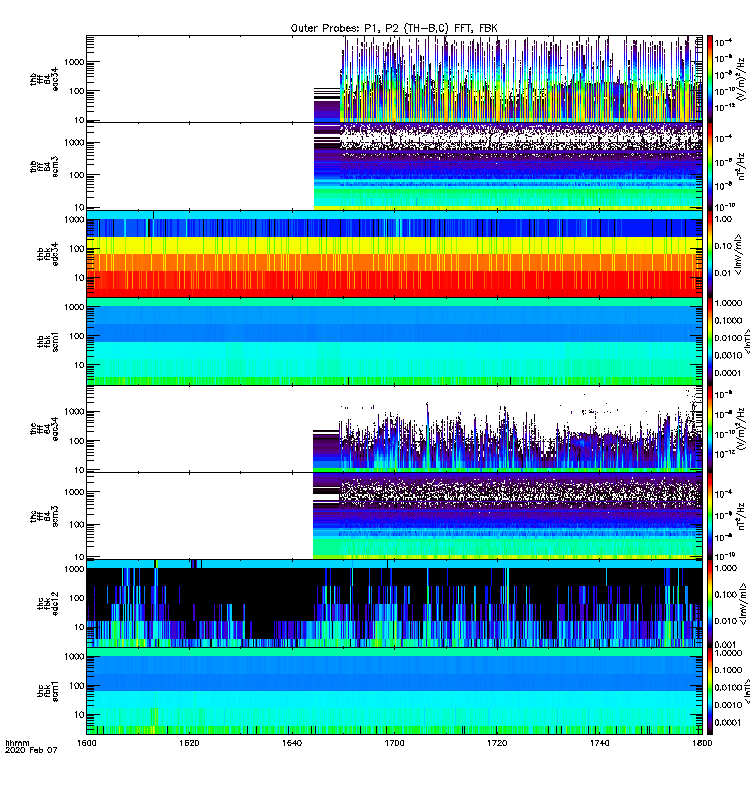750x800 pixels.
Task: Click the color bar beside thc fbk scm1 panel
Action: (710, 691)
